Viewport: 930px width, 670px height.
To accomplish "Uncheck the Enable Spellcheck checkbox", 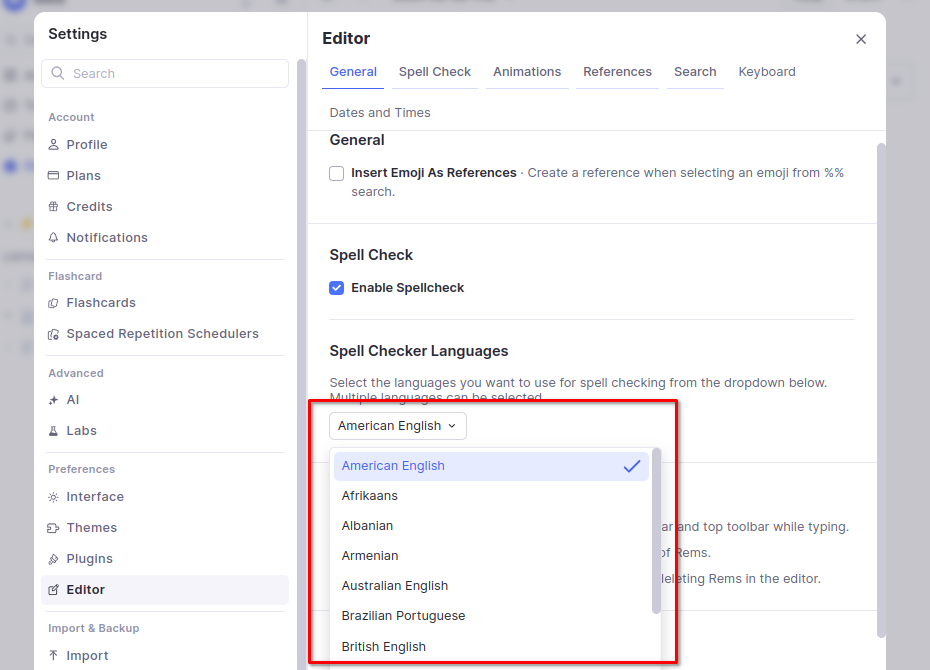I will point(337,288).
